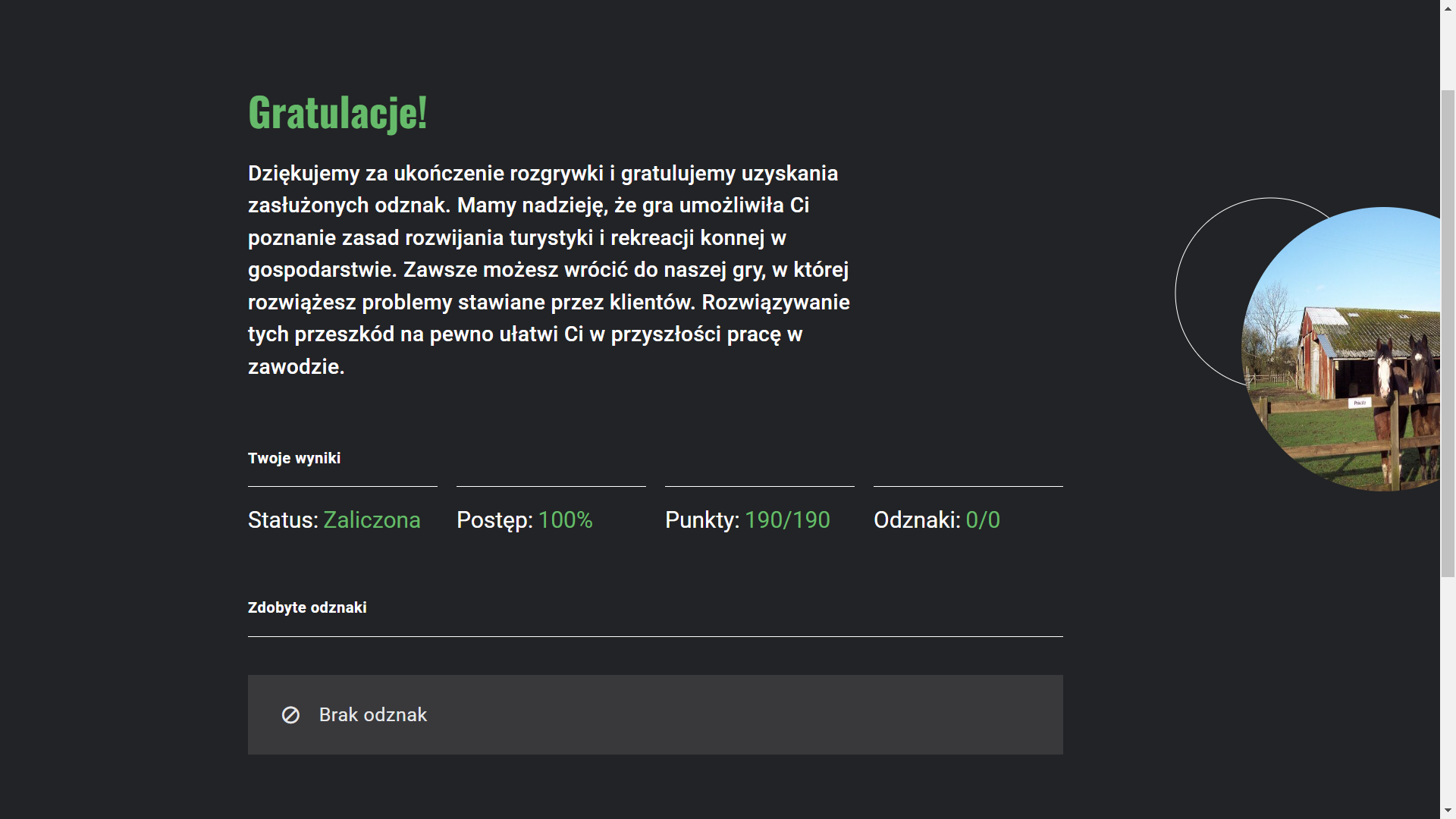Click the green 100% progress value
The image size is (1456, 819).
tap(566, 520)
